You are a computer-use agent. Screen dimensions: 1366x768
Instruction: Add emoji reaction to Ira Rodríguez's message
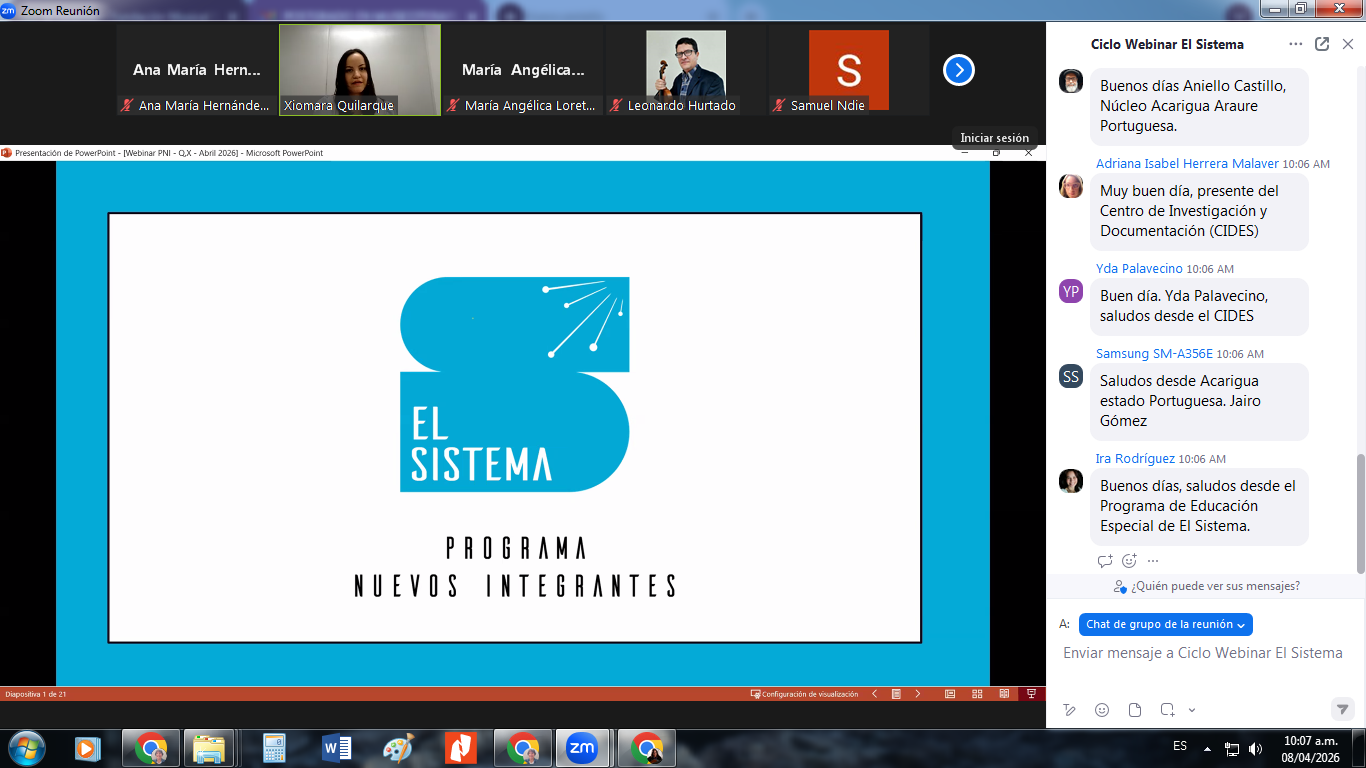point(1129,561)
